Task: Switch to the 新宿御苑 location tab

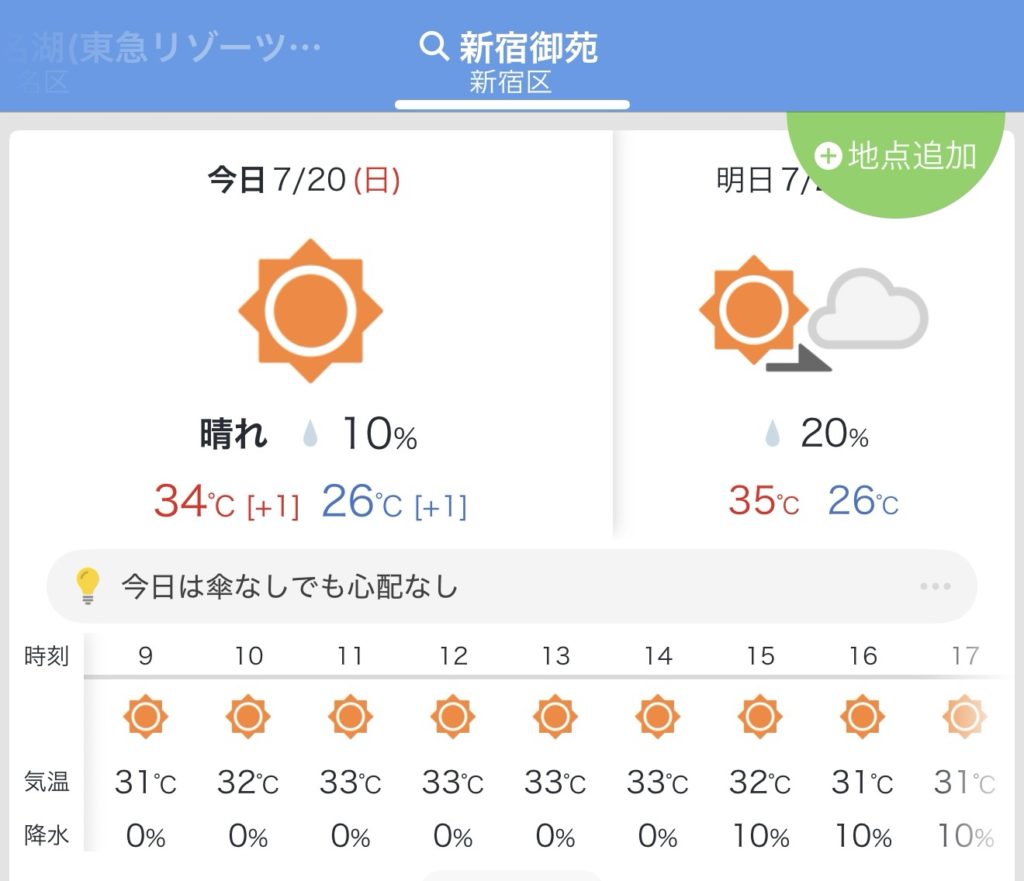Action: (512, 62)
